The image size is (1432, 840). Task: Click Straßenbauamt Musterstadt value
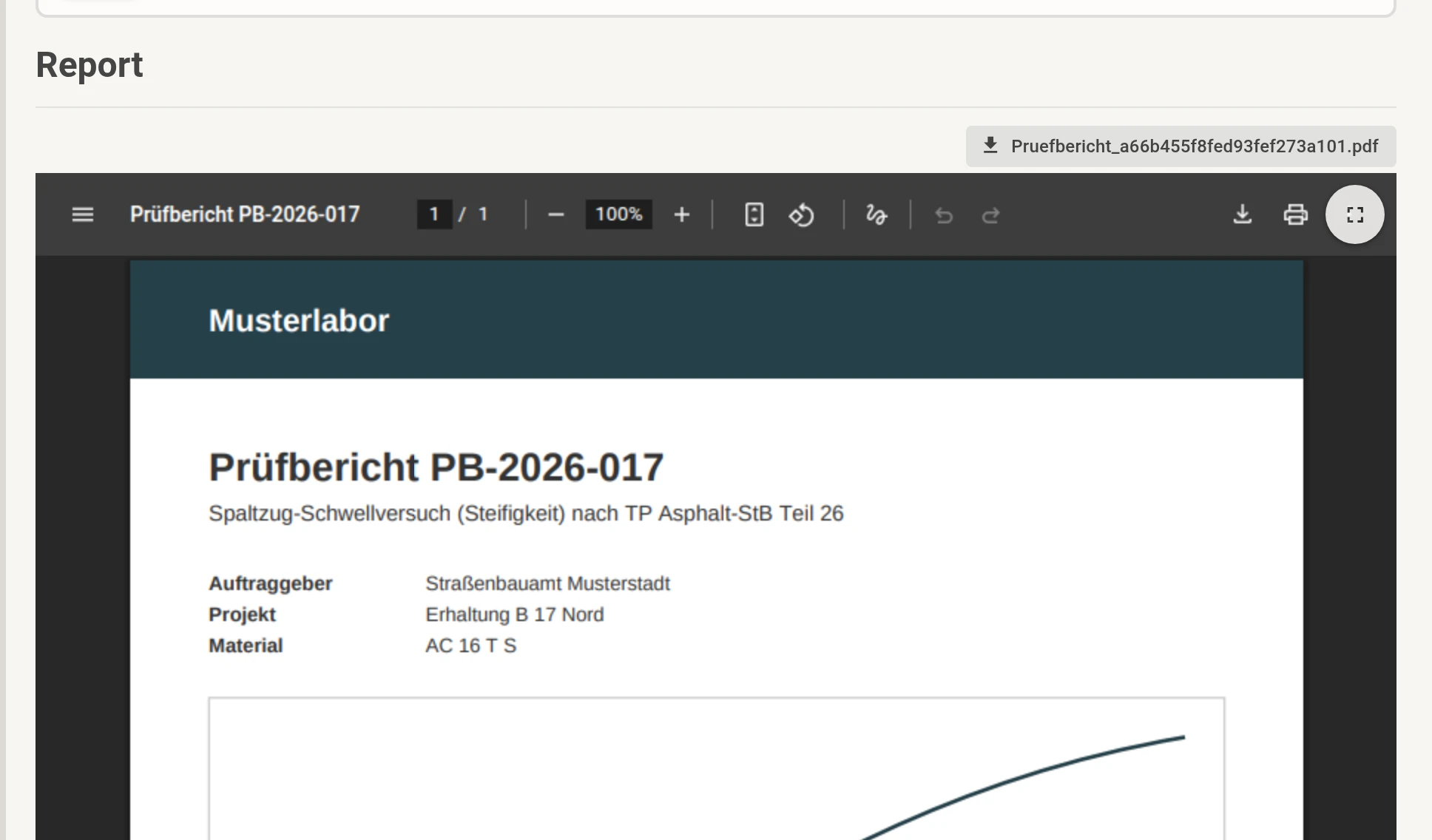[x=547, y=583]
